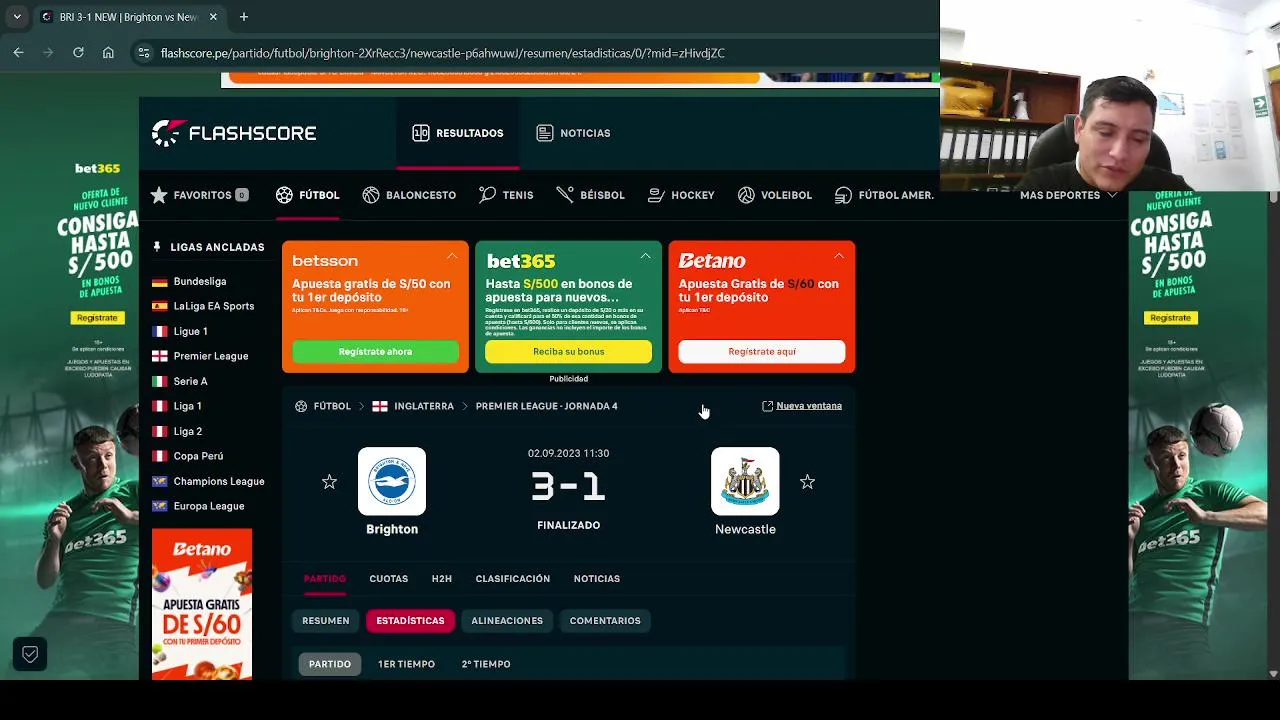The height and width of the screenshot is (720, 1280).
Task: Open the Partido tab
Action: [325, 579]
